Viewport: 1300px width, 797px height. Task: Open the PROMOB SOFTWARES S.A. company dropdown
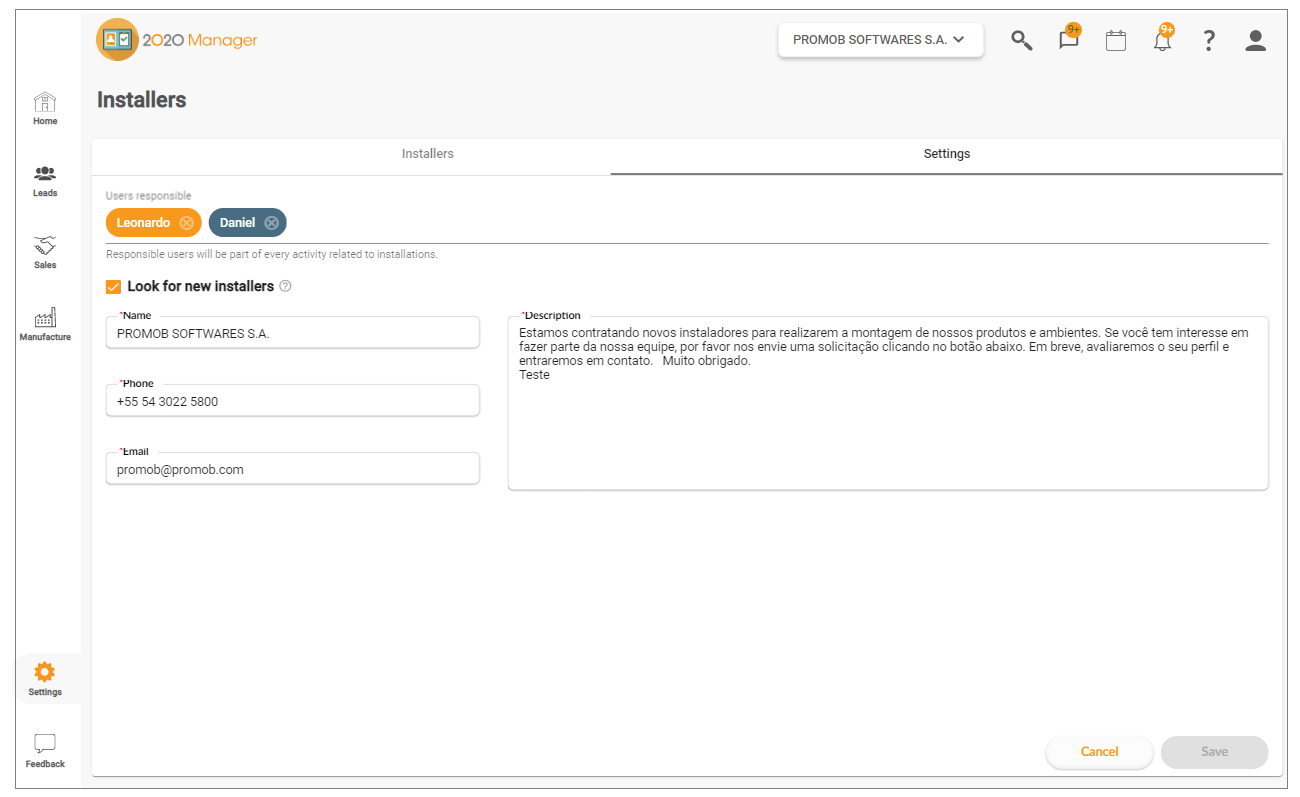(x=880, y=40)
